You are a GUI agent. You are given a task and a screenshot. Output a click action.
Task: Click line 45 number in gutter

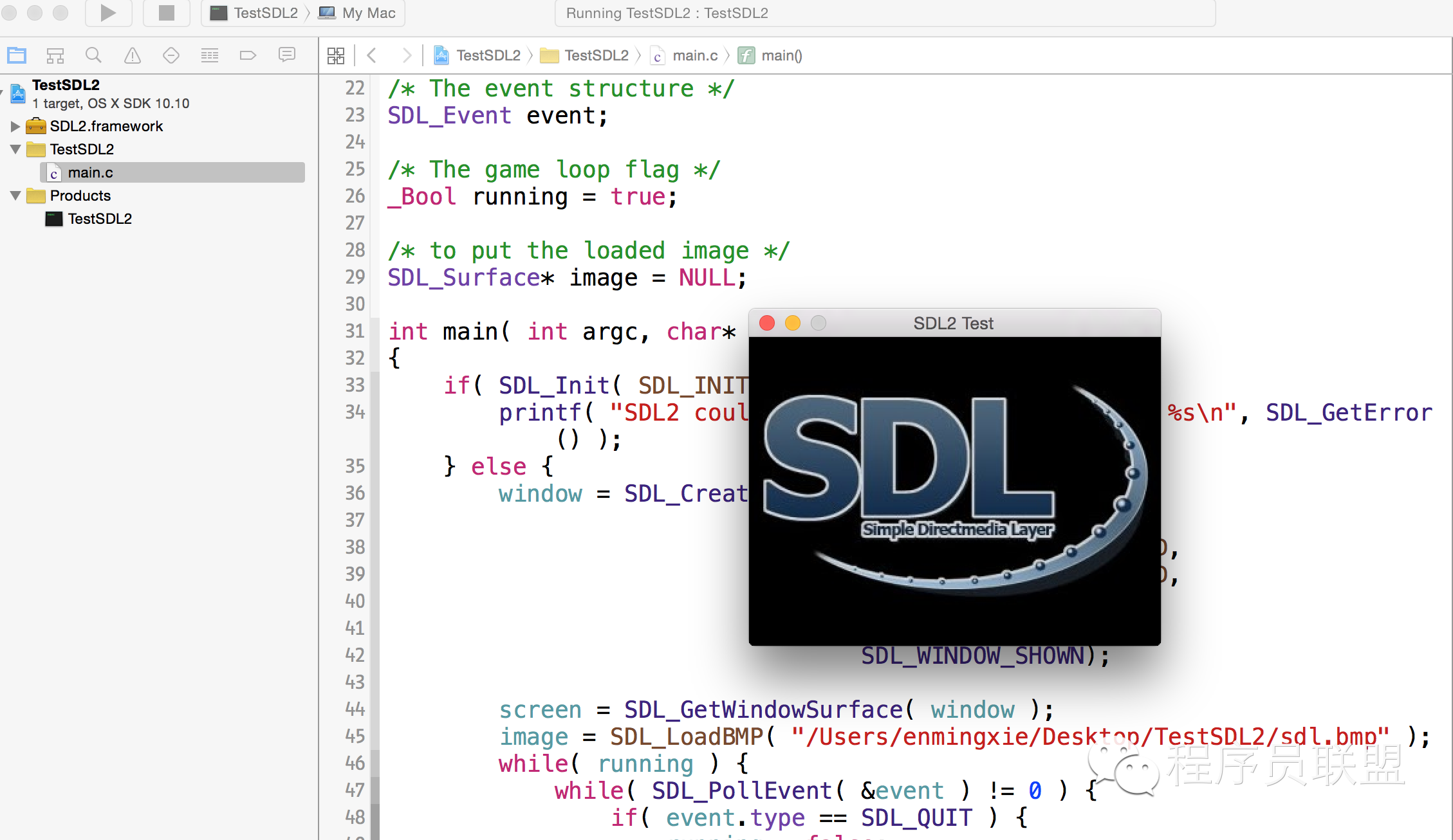point(355,736)
